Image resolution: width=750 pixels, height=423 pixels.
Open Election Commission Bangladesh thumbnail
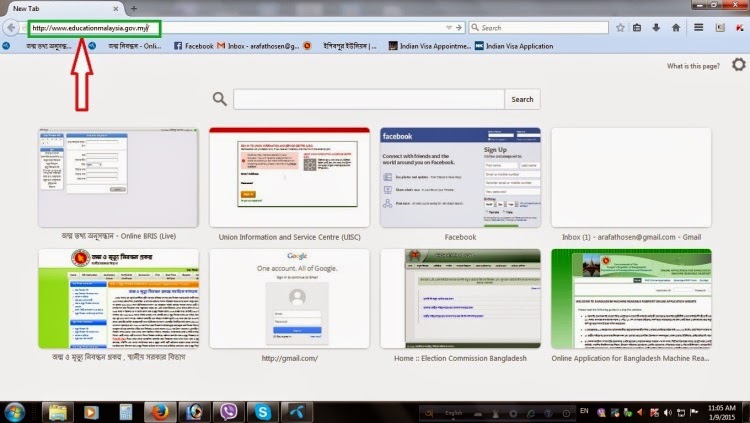click(460, 299)
